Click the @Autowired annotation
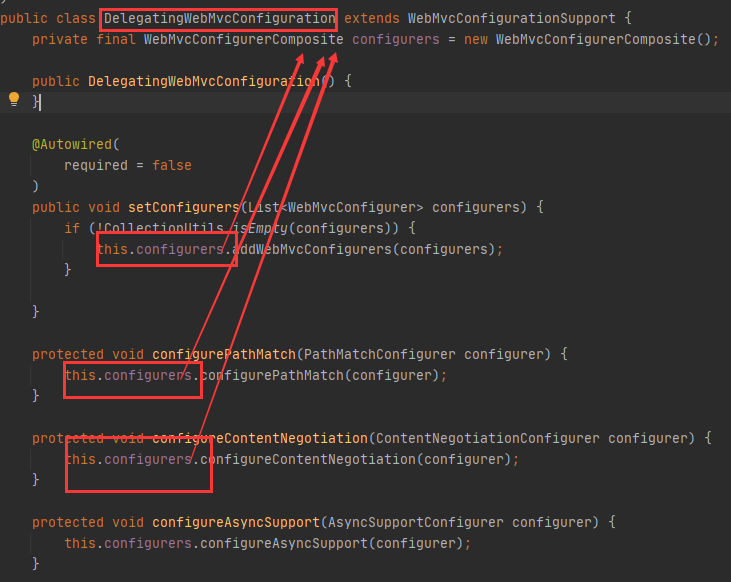 tap(72, 145)
